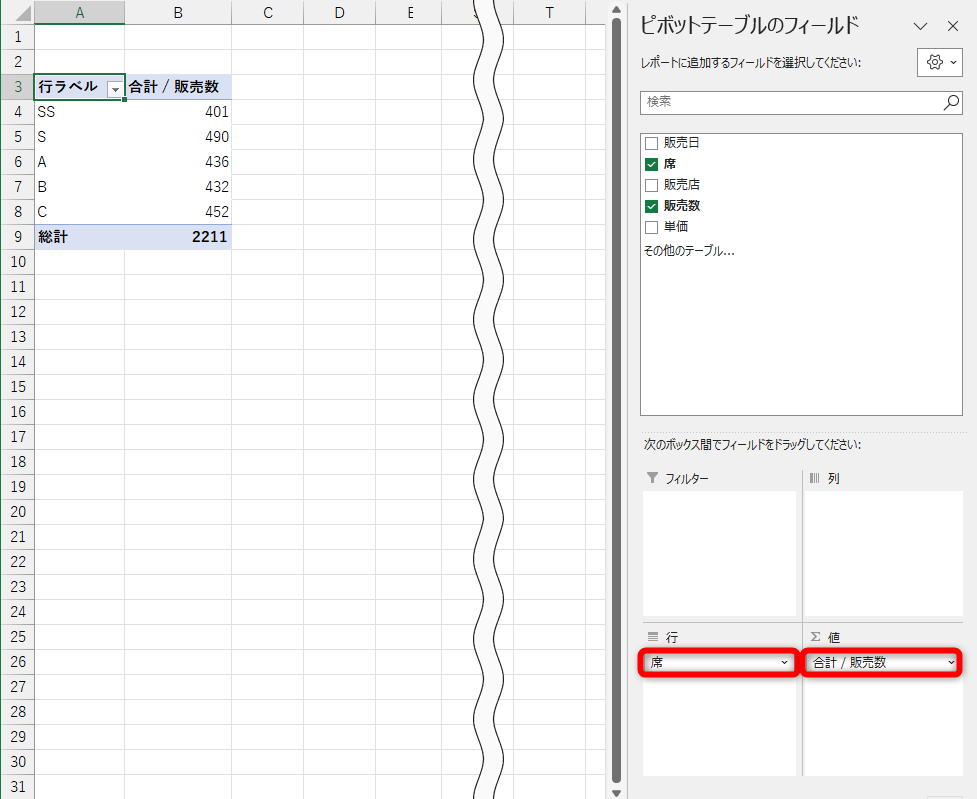Select the cell with value 401
Viewport: 977px width, 799px height.
[x=178, y=112]
